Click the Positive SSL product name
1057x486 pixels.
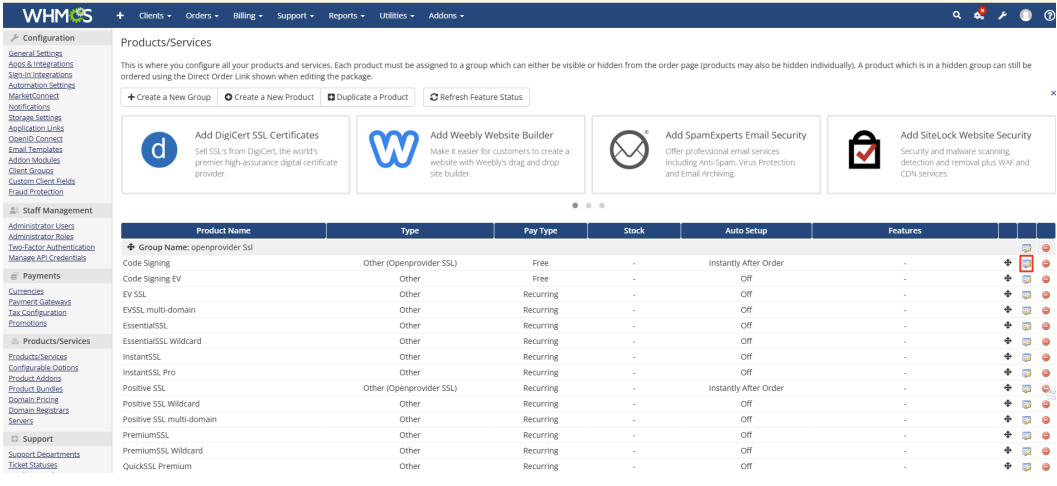[144, 388]
